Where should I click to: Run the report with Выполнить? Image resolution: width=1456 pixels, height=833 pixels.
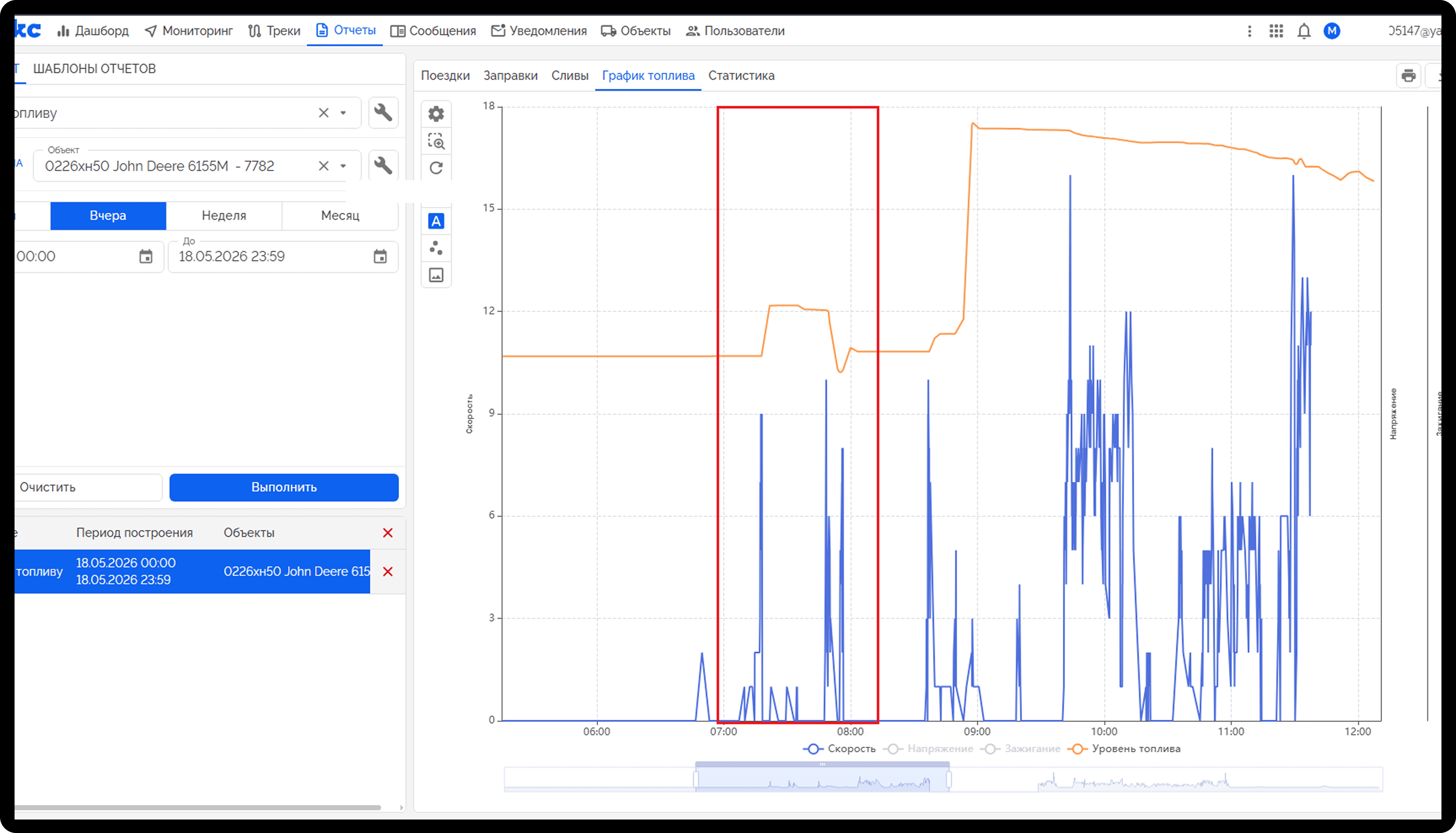284,487
